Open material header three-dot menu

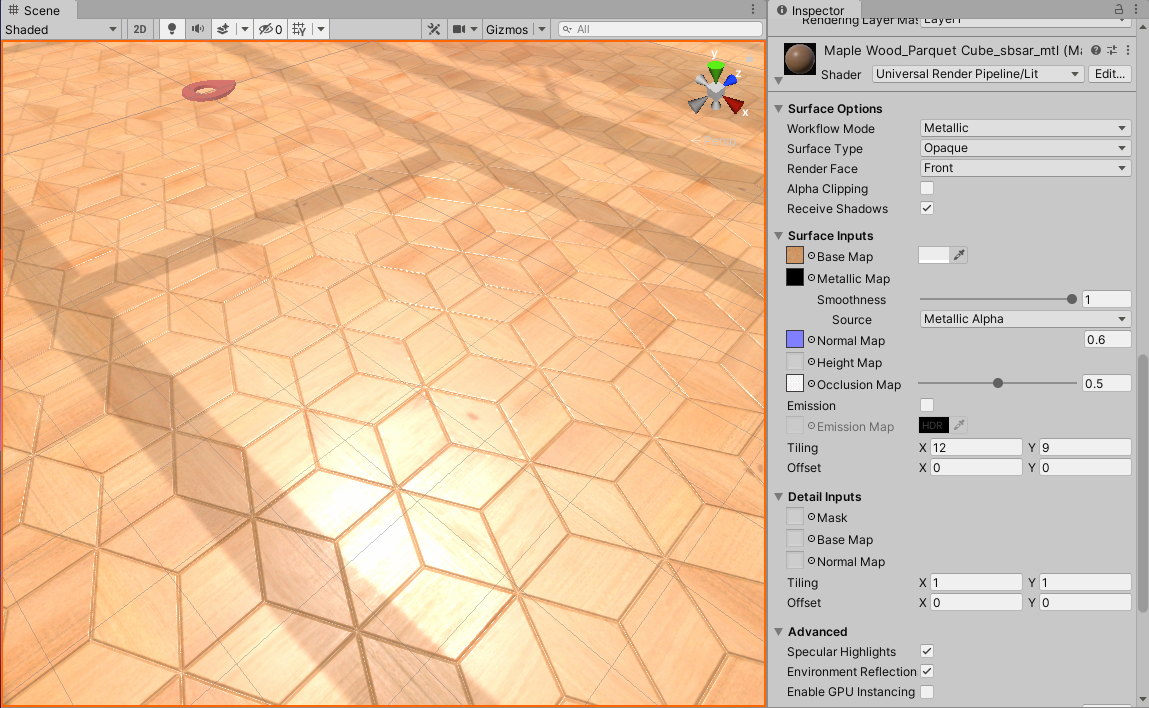tap(1128, 51)
